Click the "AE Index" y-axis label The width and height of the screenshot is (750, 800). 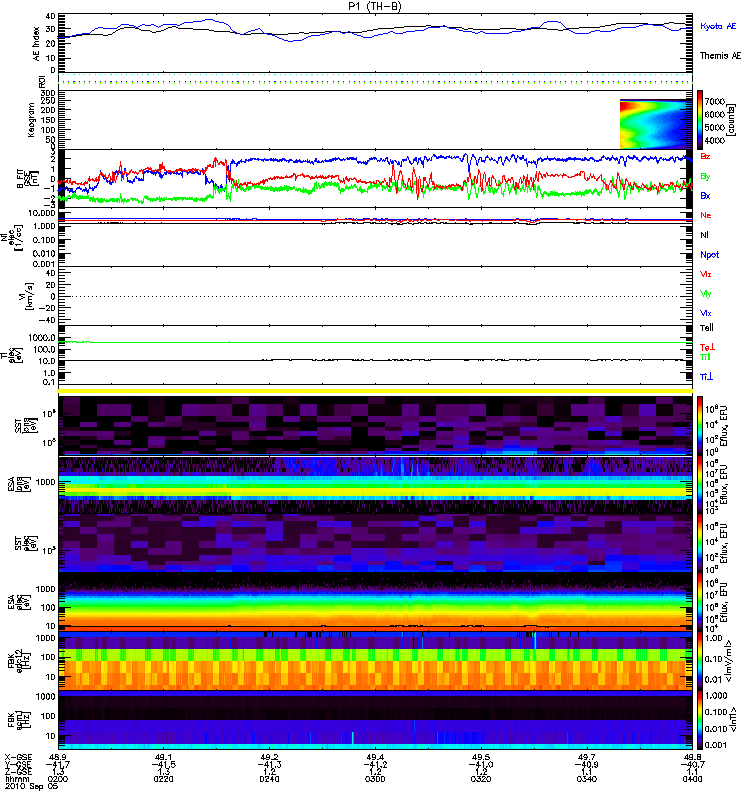tap(37, 44)
